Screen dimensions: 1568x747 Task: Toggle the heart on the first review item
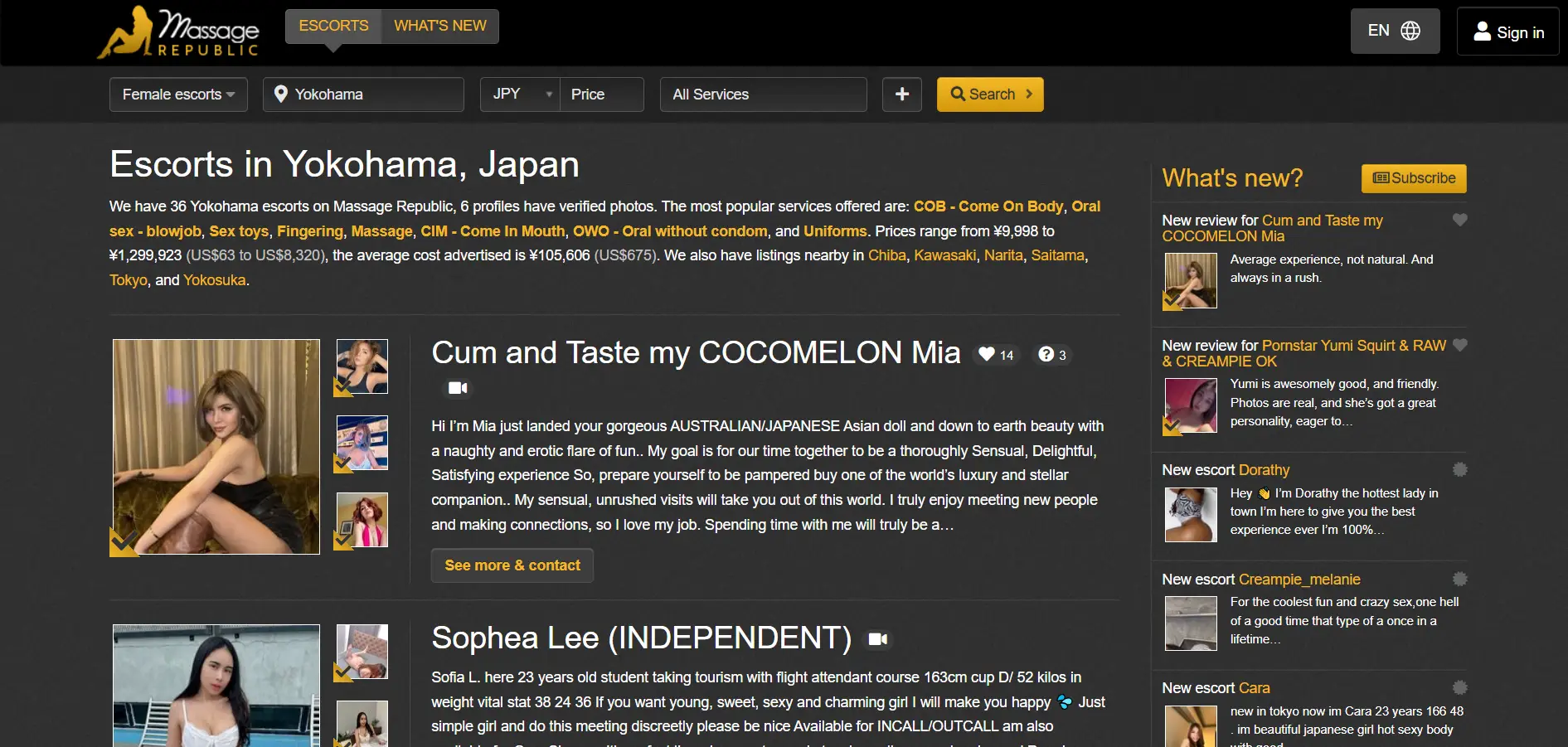coord(1459,221)
